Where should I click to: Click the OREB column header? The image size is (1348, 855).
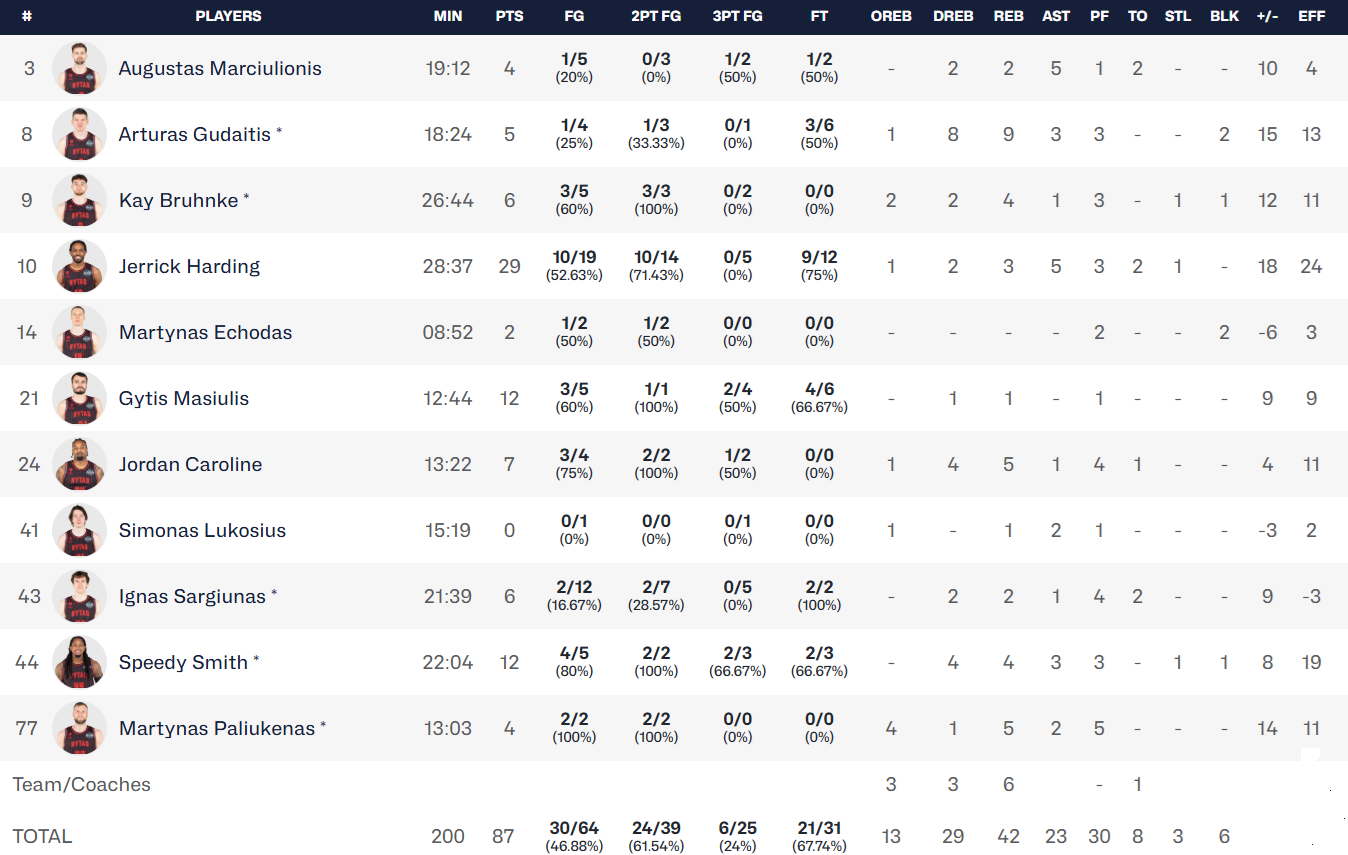(x=891, y=16)
